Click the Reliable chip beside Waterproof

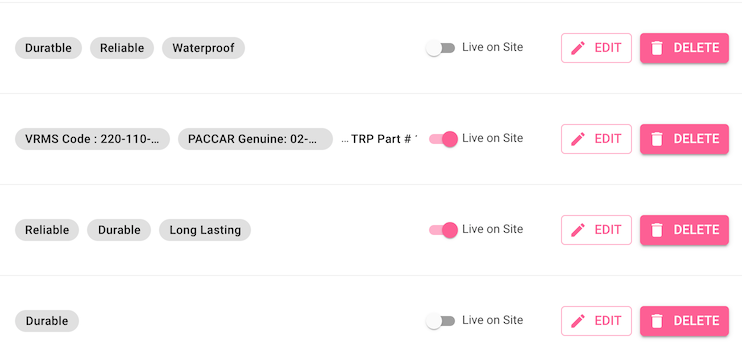click(122, 48)
